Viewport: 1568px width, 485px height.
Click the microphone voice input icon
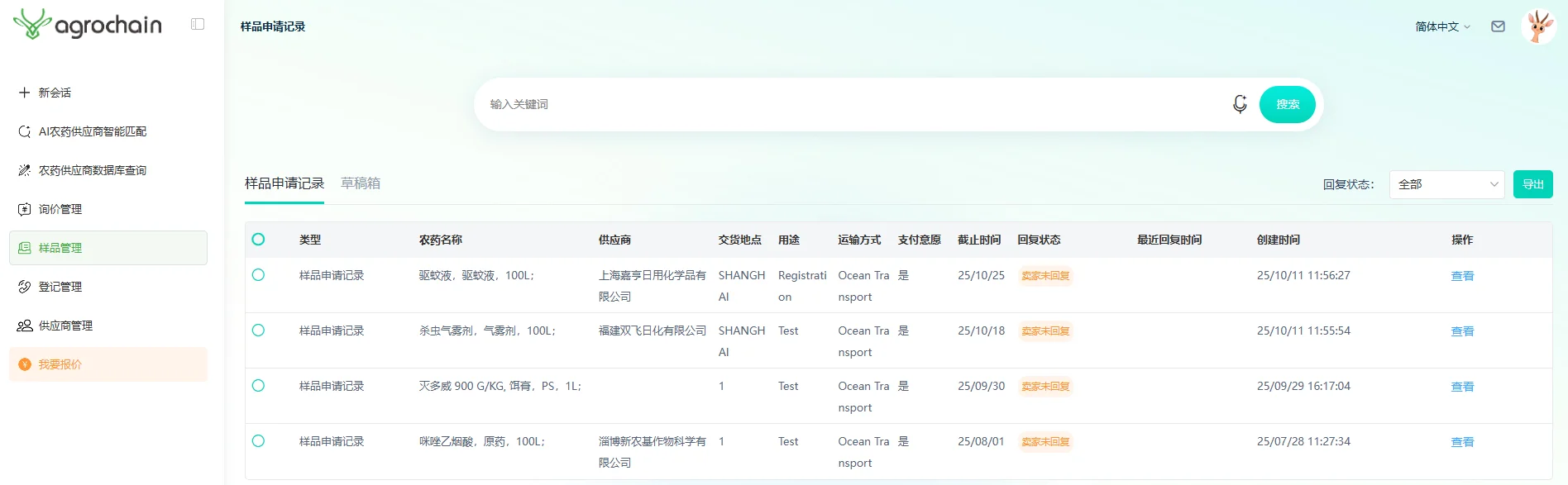[x=1240, y=104]
